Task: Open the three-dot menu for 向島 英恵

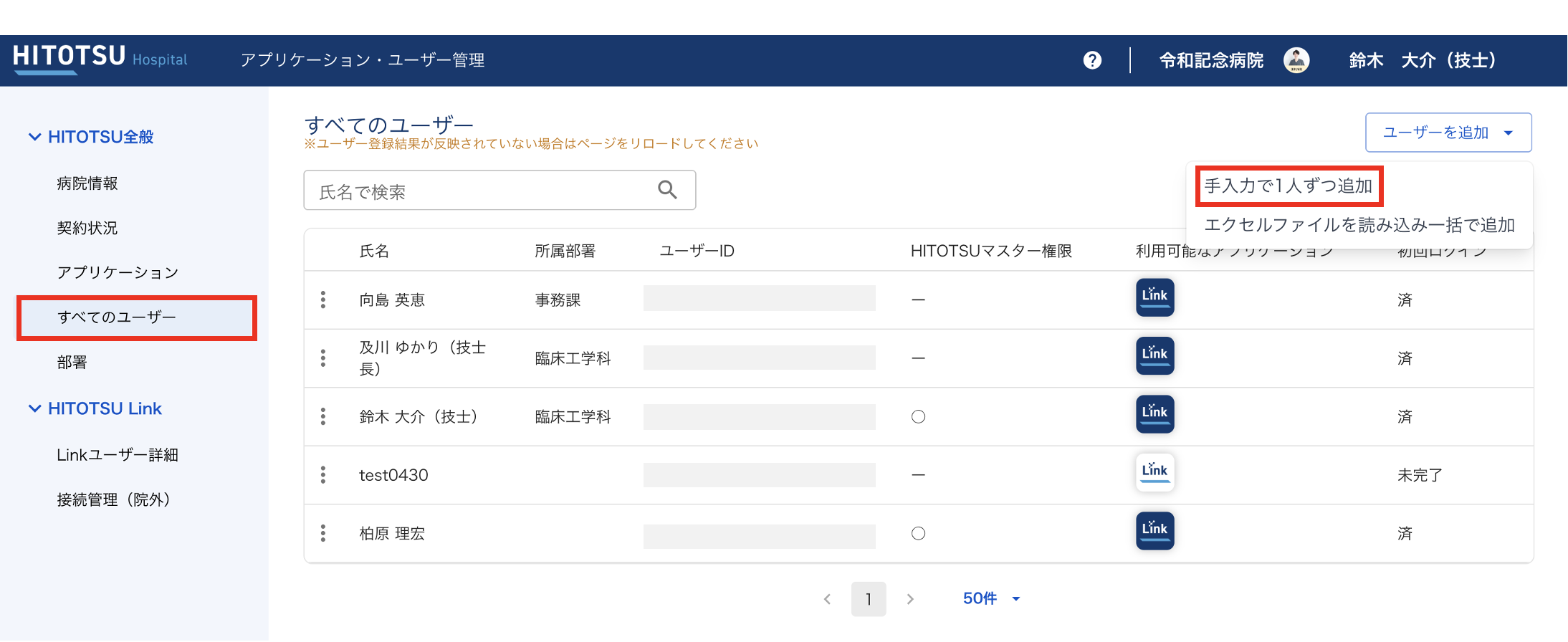Action: [x=323, y=300]
